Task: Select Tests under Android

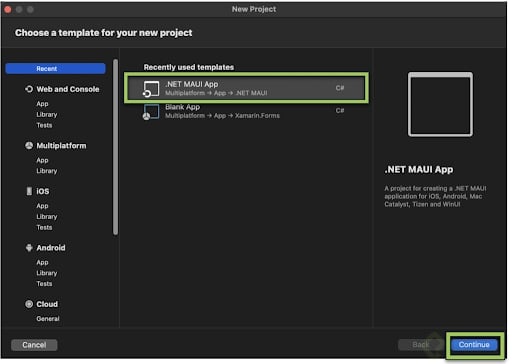Action: pyautogui.click(x=44, y=283)
